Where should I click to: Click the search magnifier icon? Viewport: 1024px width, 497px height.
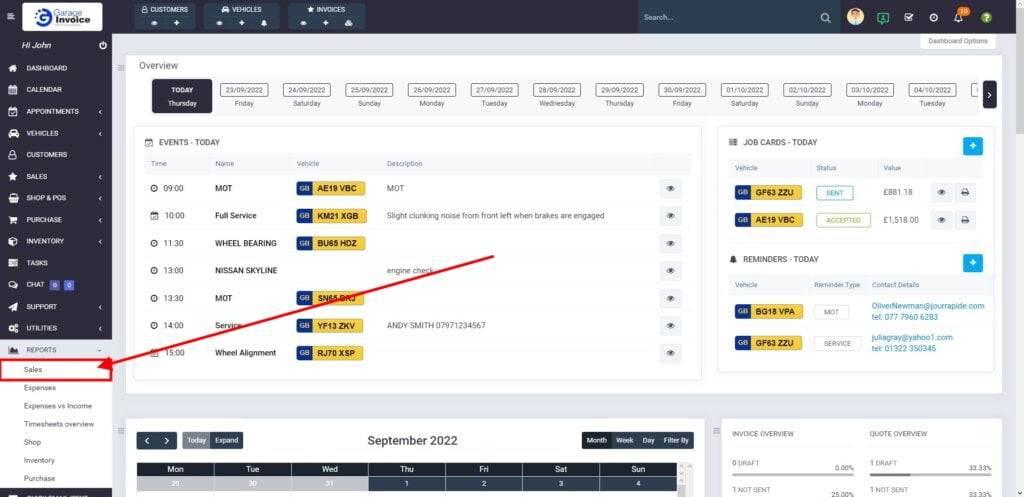pos(825,17)
